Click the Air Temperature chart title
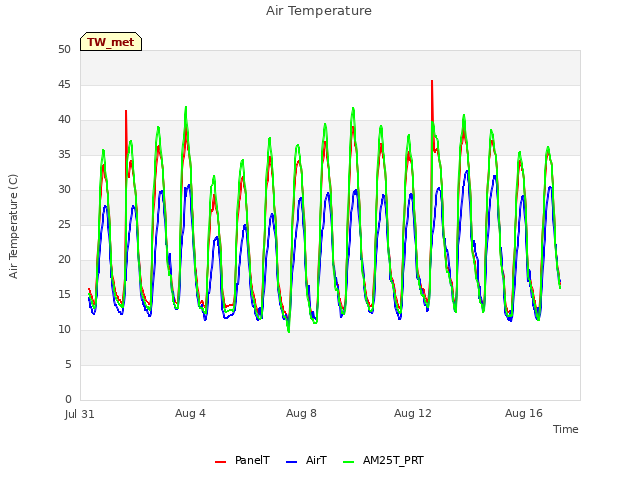 click(319, 11)
